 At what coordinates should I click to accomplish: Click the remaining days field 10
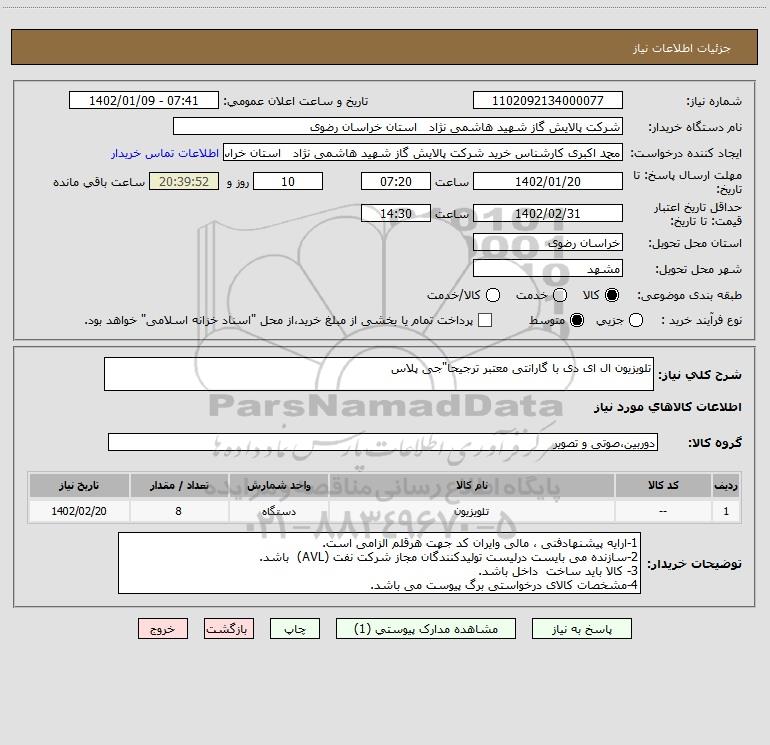click(288, 181)
